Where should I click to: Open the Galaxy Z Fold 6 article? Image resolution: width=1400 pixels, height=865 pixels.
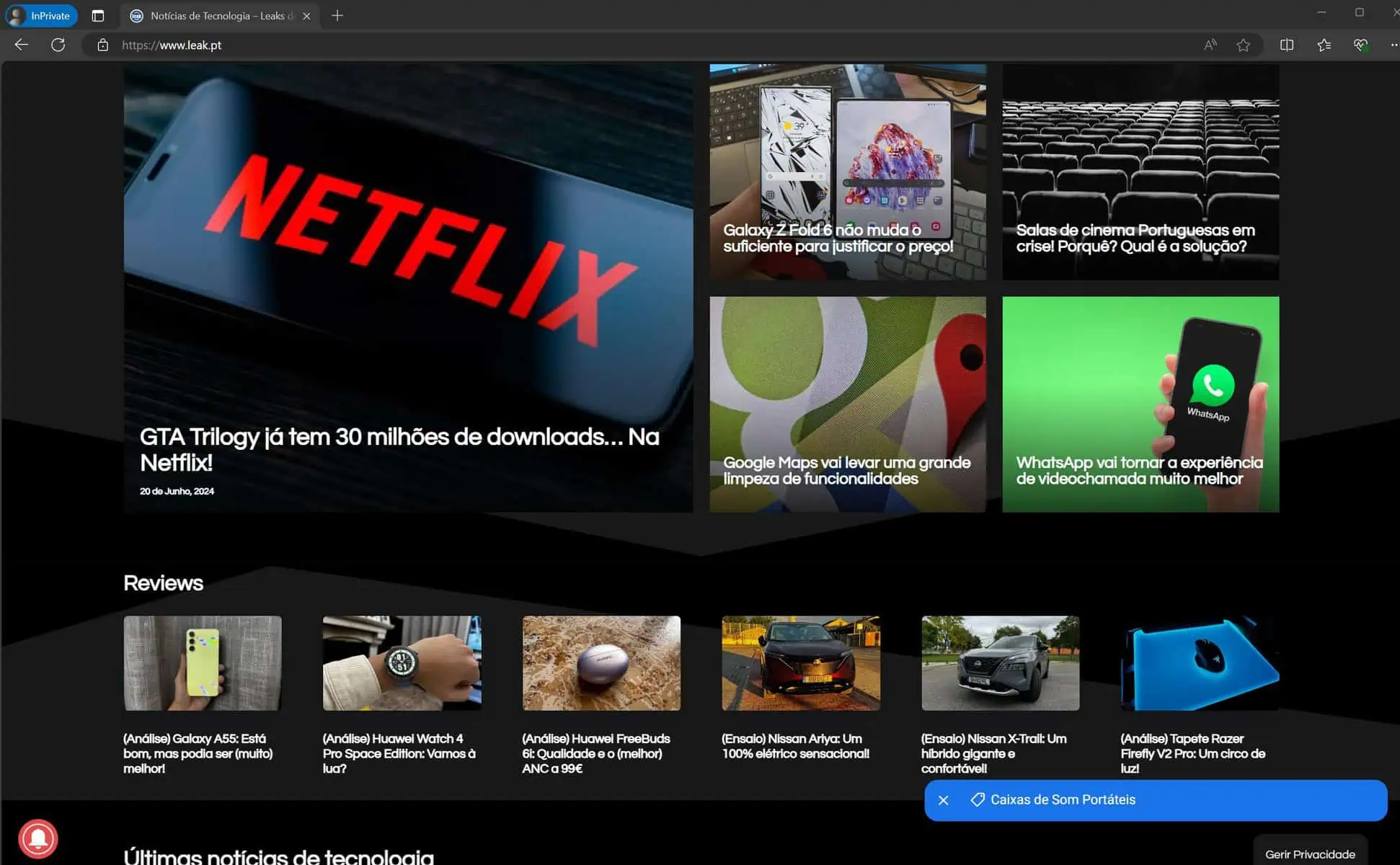848,172
